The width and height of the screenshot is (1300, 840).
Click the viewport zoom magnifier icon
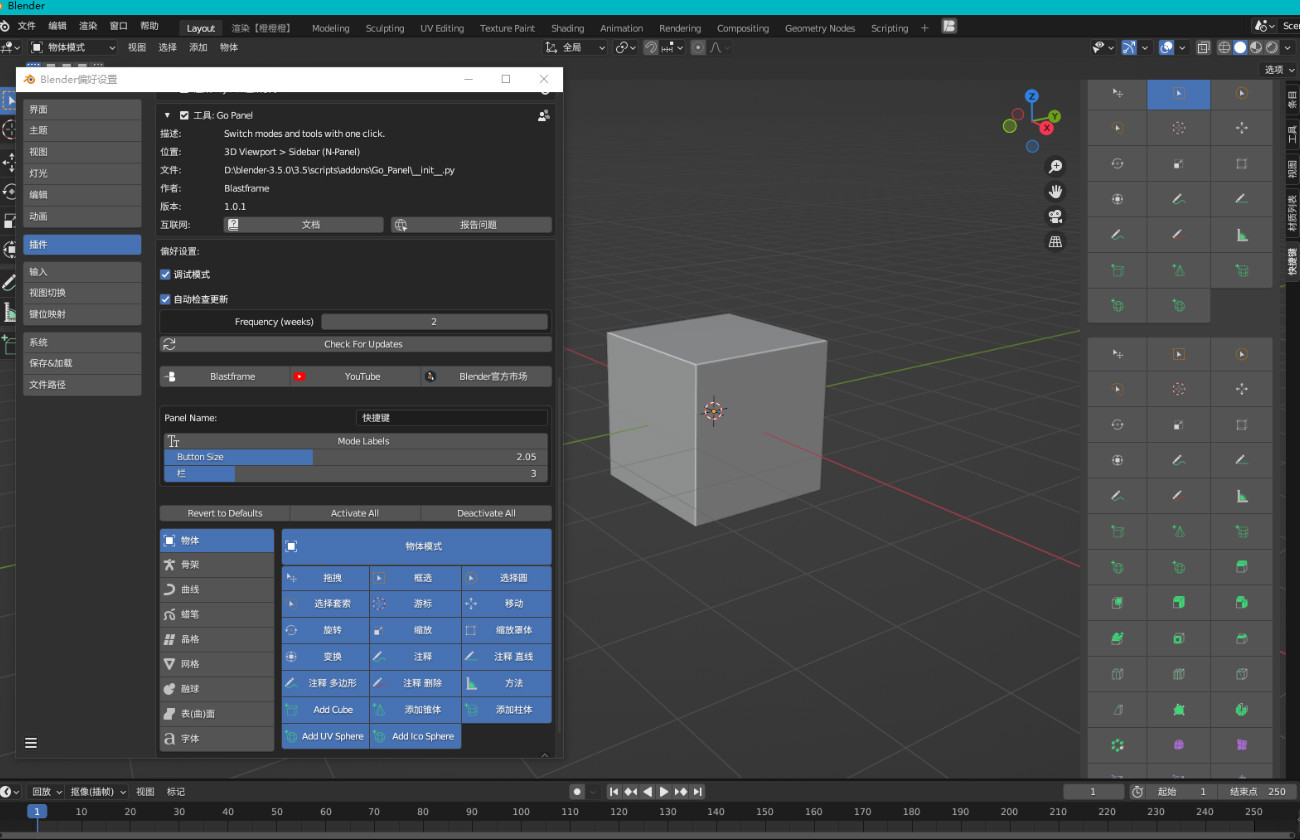1055,167
